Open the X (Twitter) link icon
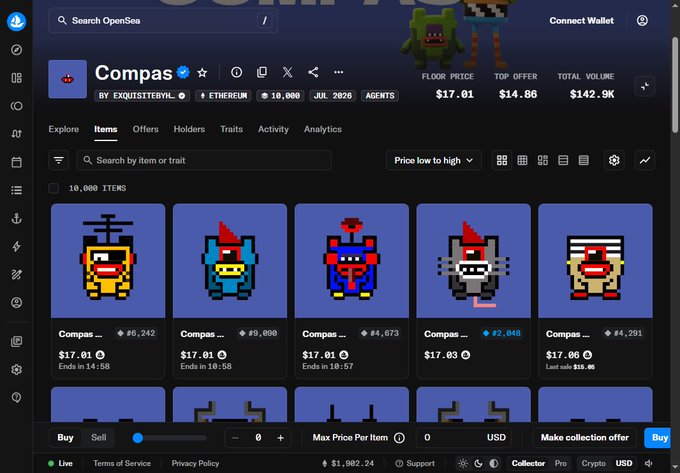 288,72
